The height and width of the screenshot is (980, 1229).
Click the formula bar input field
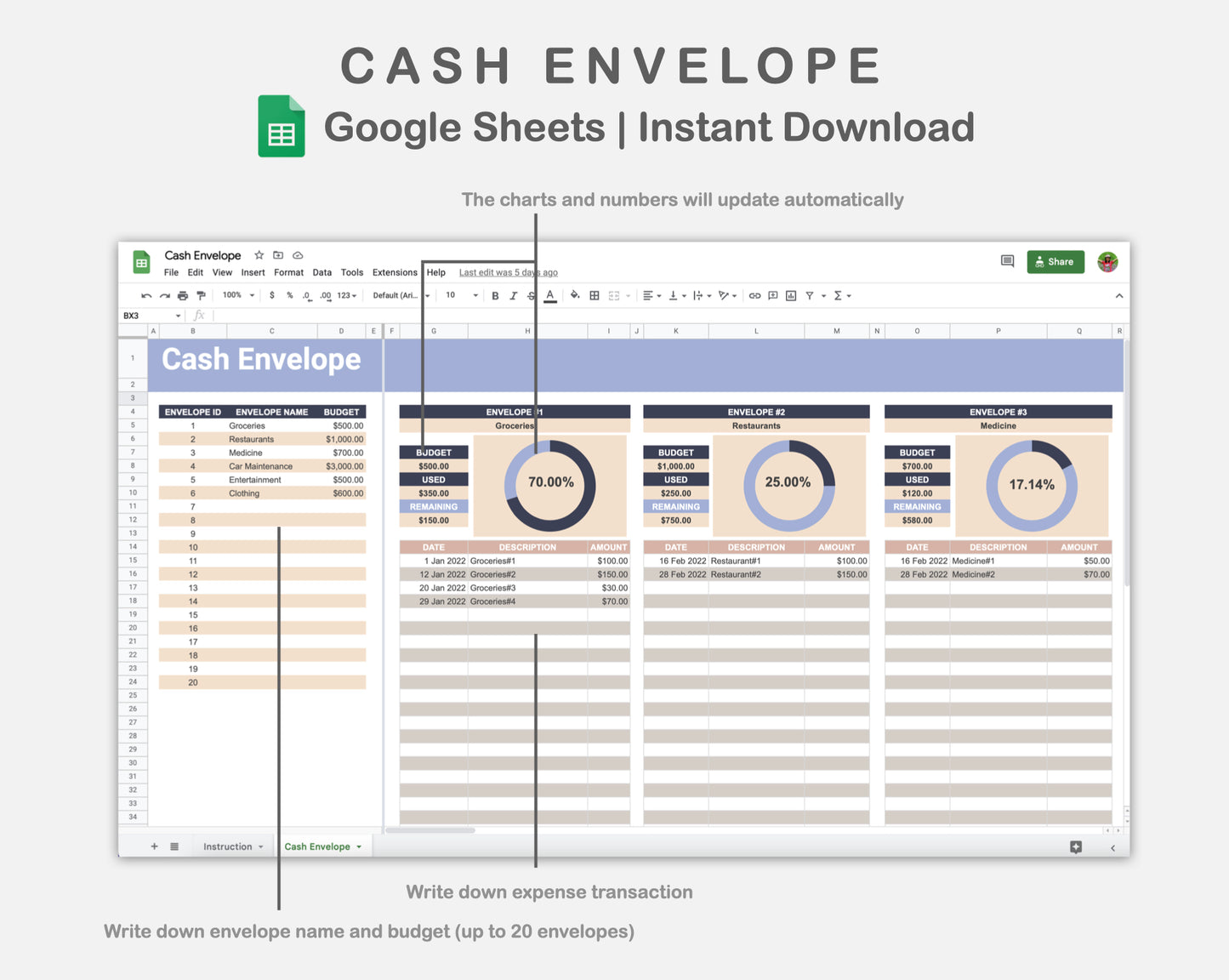coord(595,316)
